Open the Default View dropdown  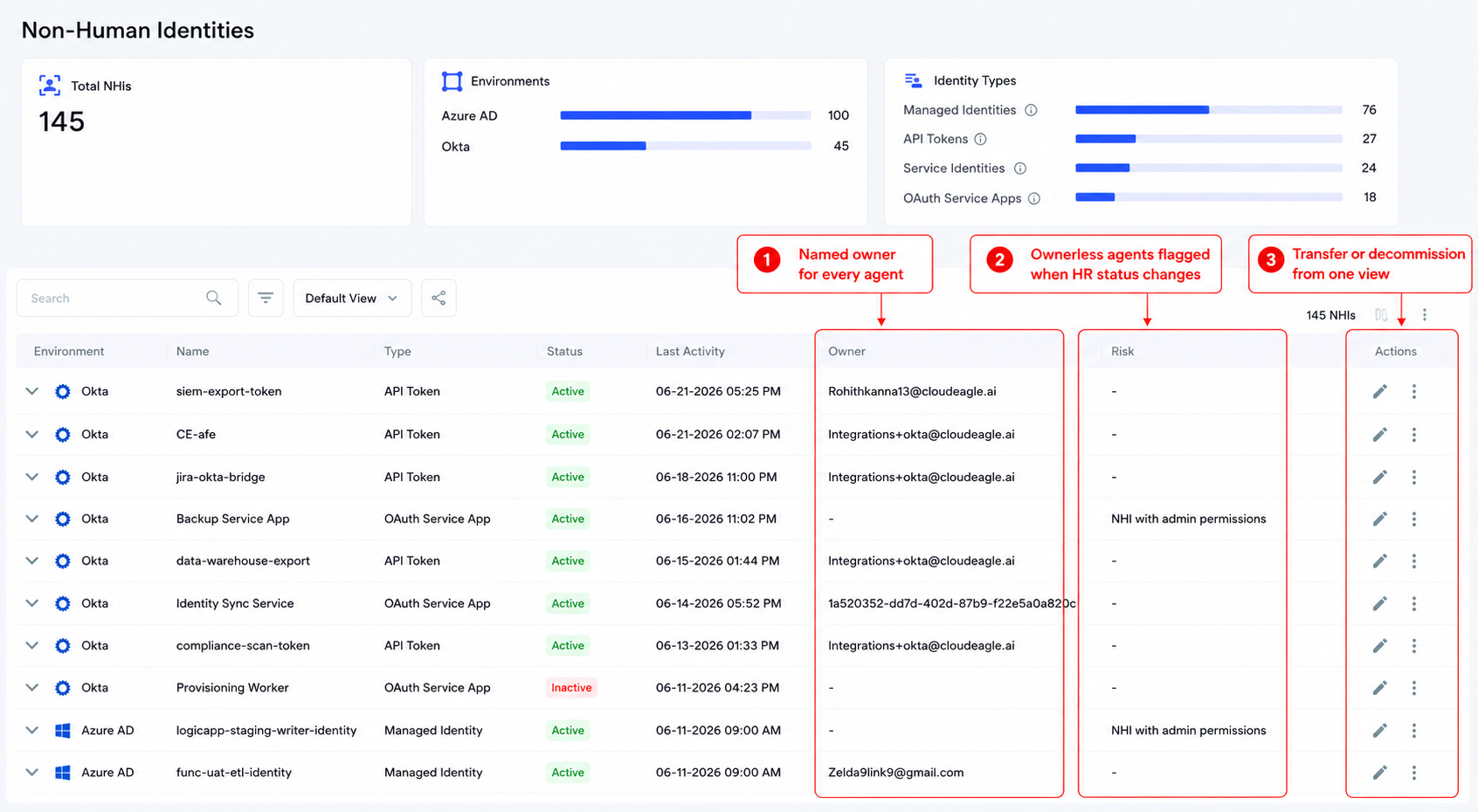(x=351, y=298)
